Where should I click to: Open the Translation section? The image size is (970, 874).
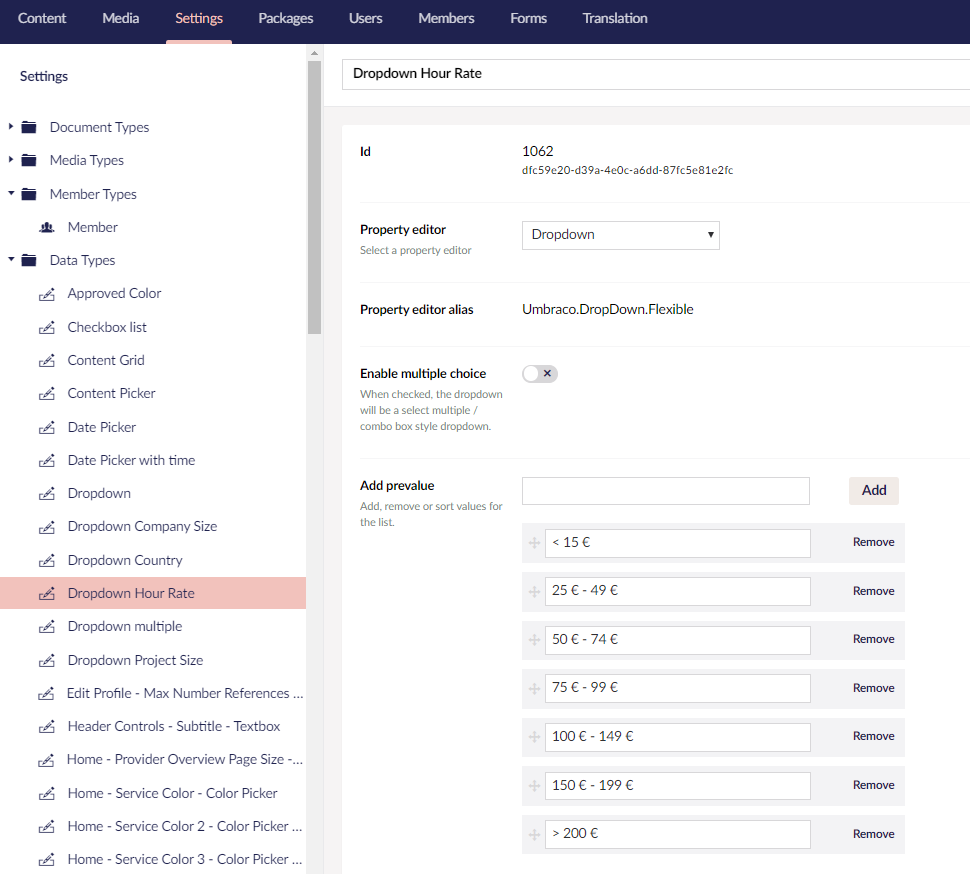coord(614,18)
